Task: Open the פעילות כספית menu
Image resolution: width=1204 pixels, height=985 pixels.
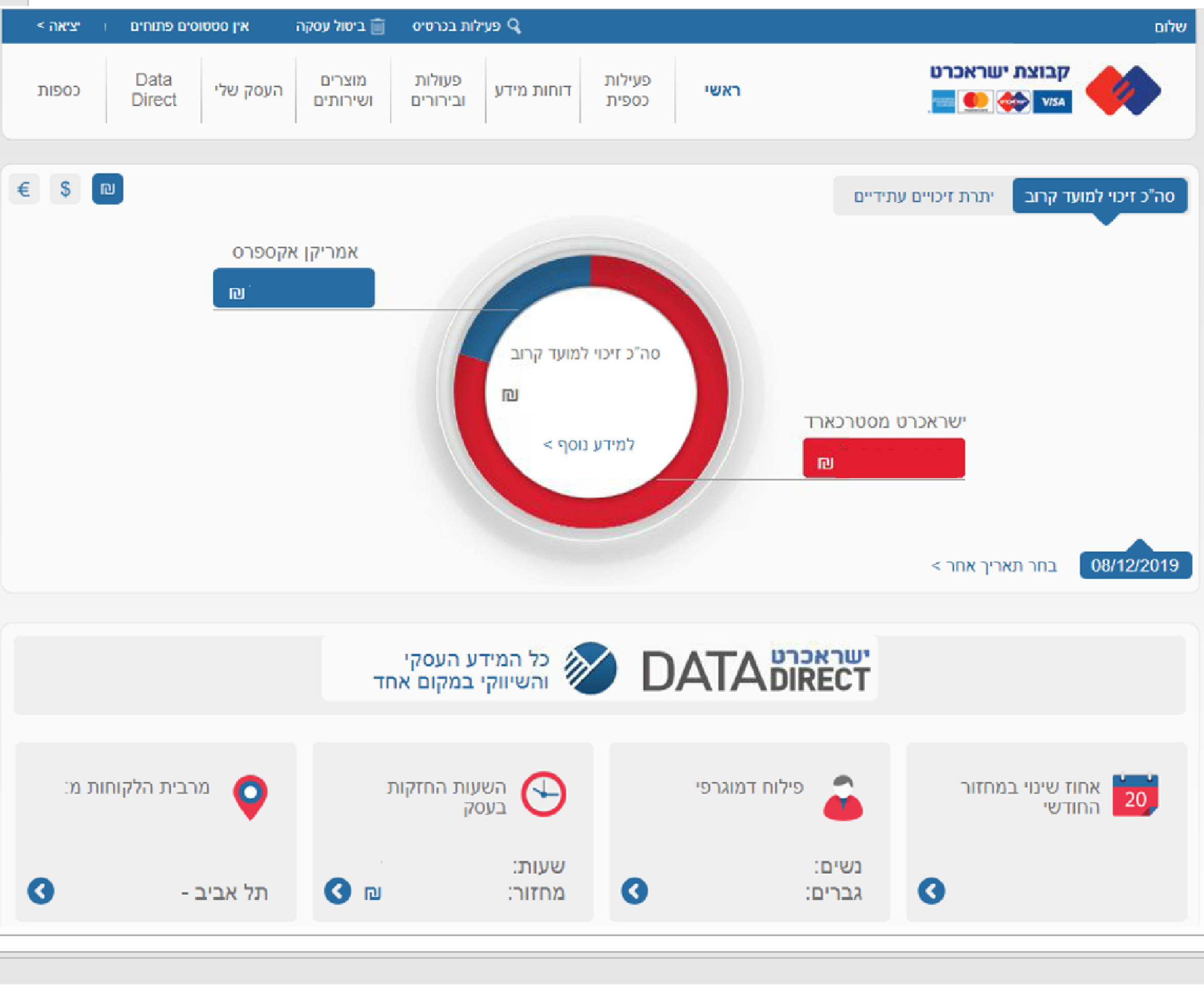Action: coord(627,90)
